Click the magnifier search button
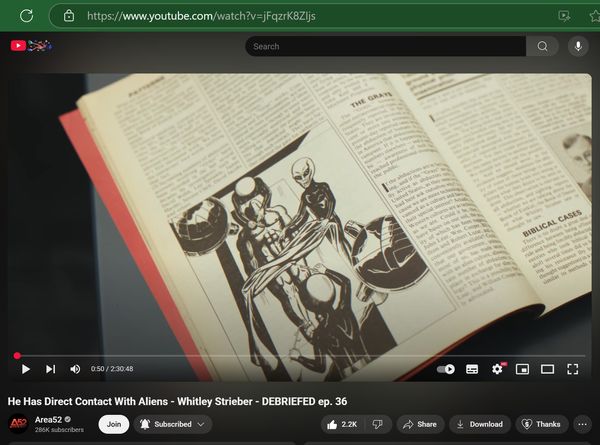Viewport: 600px width, 445px height. (542, 46)
